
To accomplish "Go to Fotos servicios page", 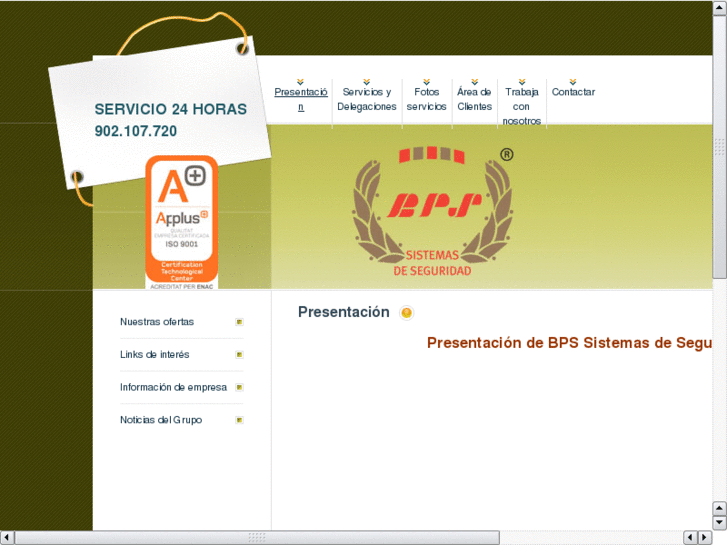I will 427,99.
